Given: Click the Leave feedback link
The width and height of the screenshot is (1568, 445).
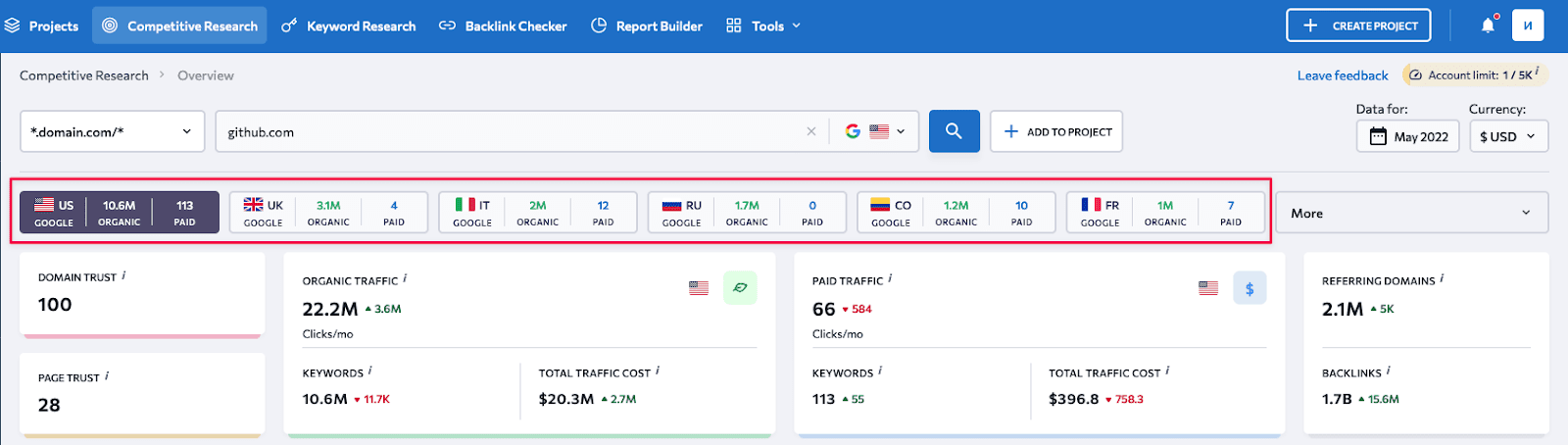Looking at the screenshot, I should pos(1343,75).
